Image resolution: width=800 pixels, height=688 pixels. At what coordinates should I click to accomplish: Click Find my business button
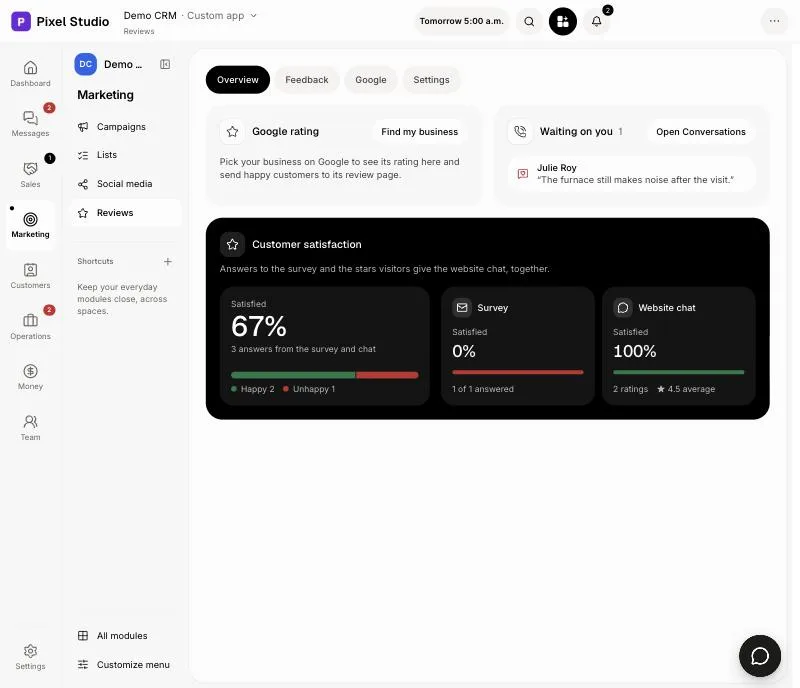[x=419, y=132]
